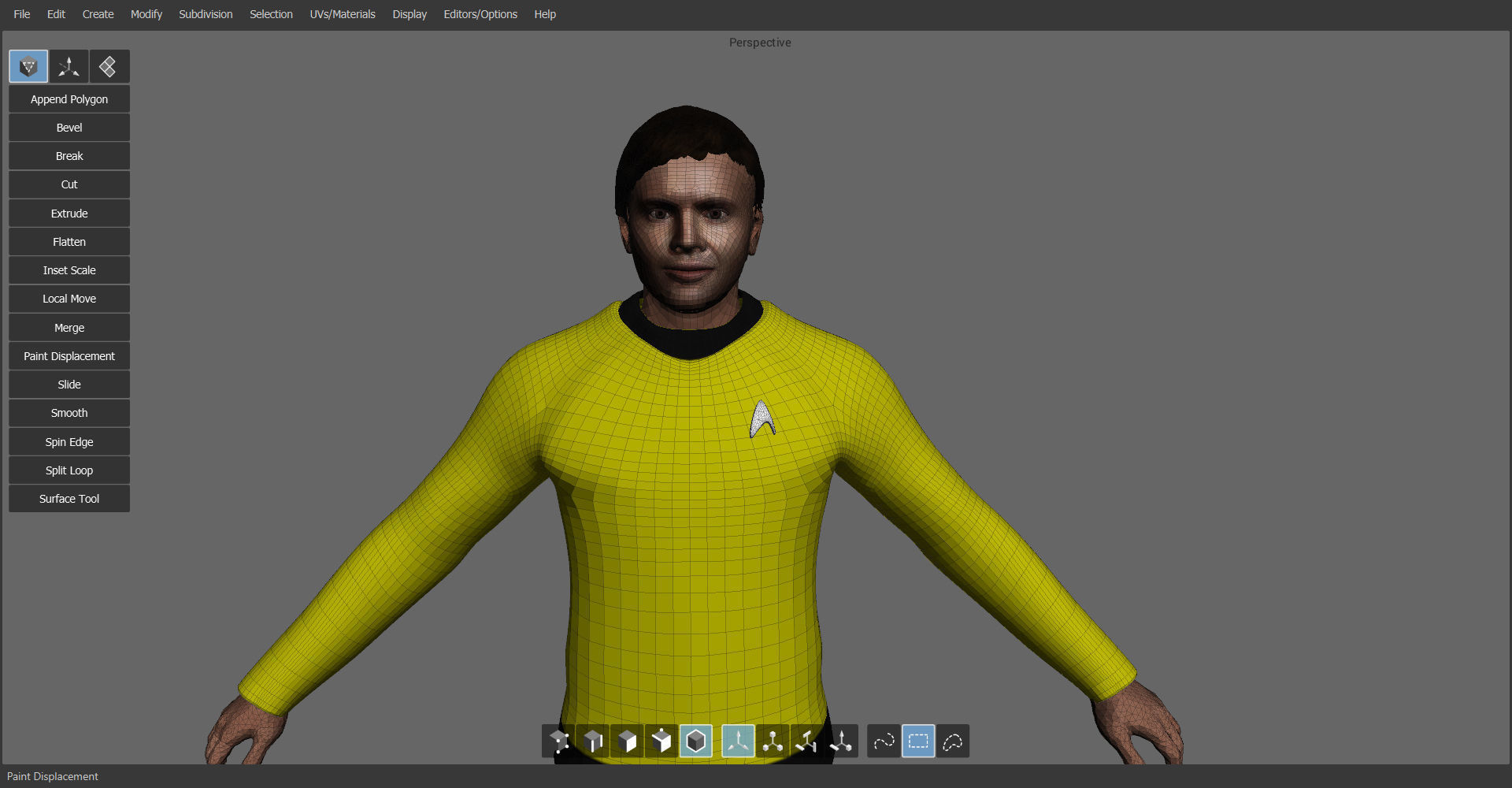Toggle the highlighted translate arrows gizmo icon

point(738,742)
